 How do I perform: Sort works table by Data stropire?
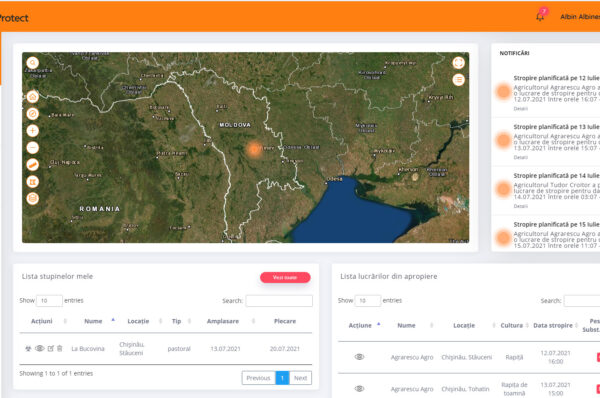coord(553,325)
